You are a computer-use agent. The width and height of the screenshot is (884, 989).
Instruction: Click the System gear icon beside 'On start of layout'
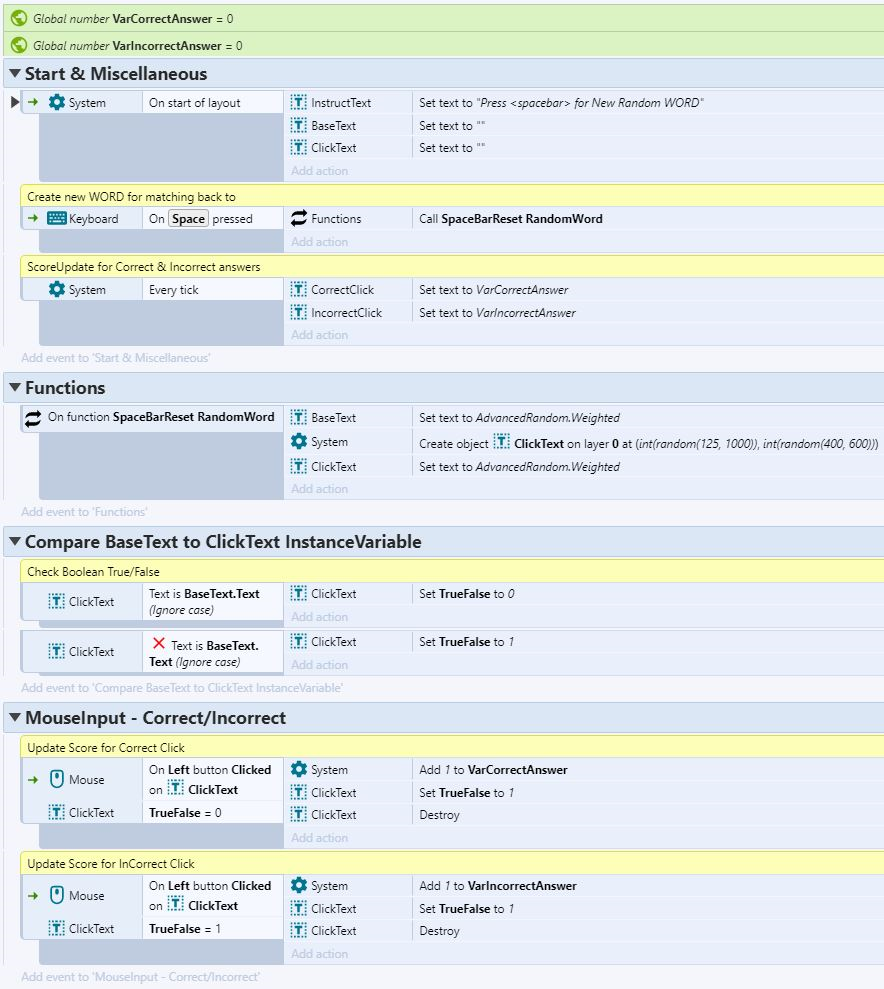57,102
